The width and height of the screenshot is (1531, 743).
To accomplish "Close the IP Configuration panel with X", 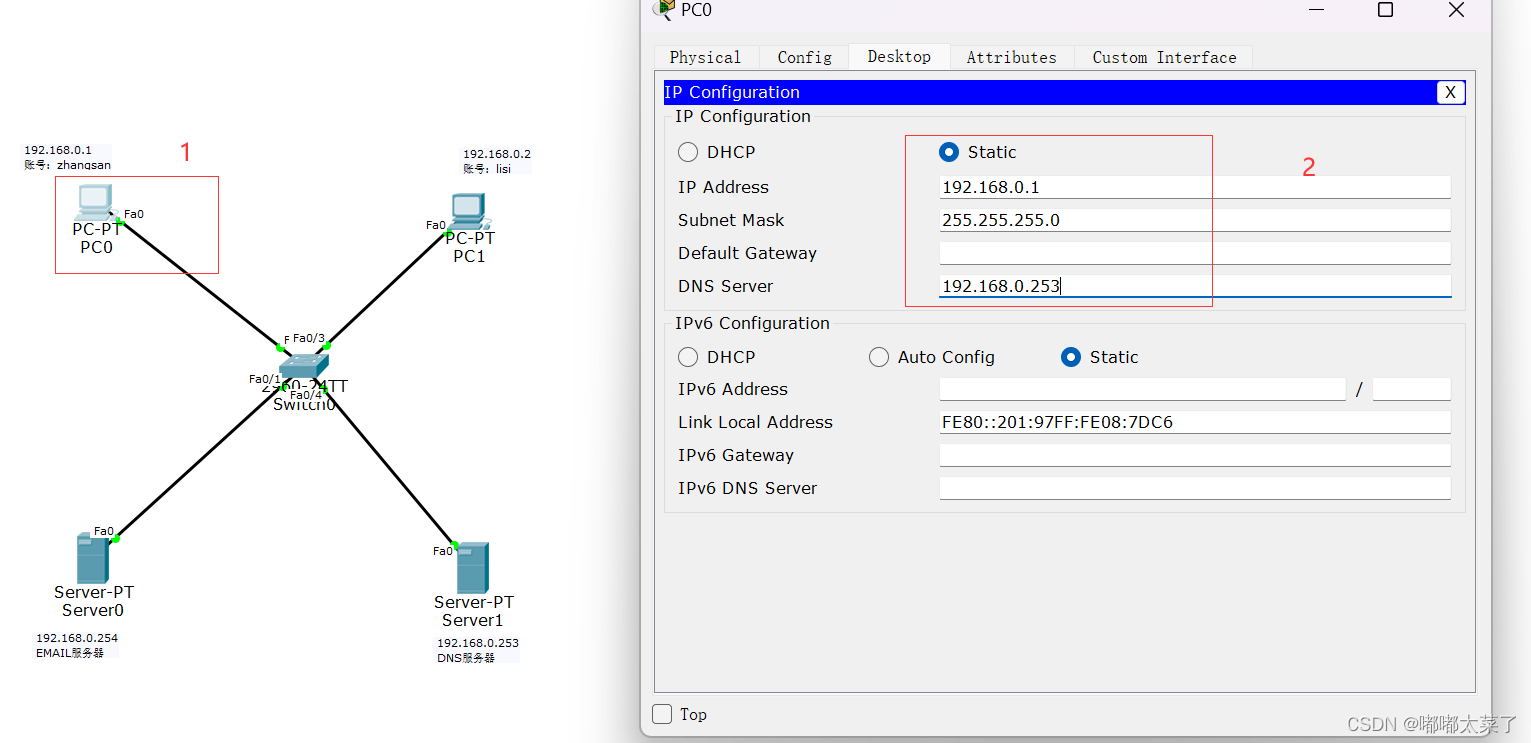I will 1451,93.
